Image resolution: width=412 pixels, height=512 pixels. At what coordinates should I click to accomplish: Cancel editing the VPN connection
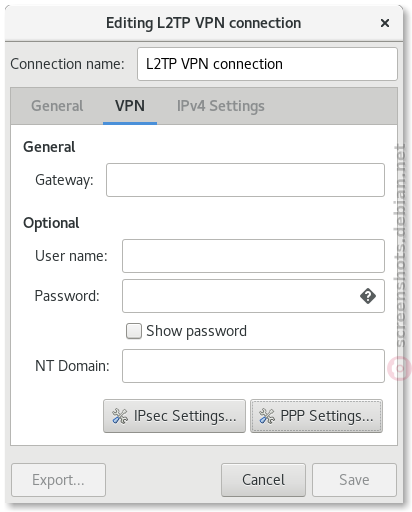[x=263, y=480]
